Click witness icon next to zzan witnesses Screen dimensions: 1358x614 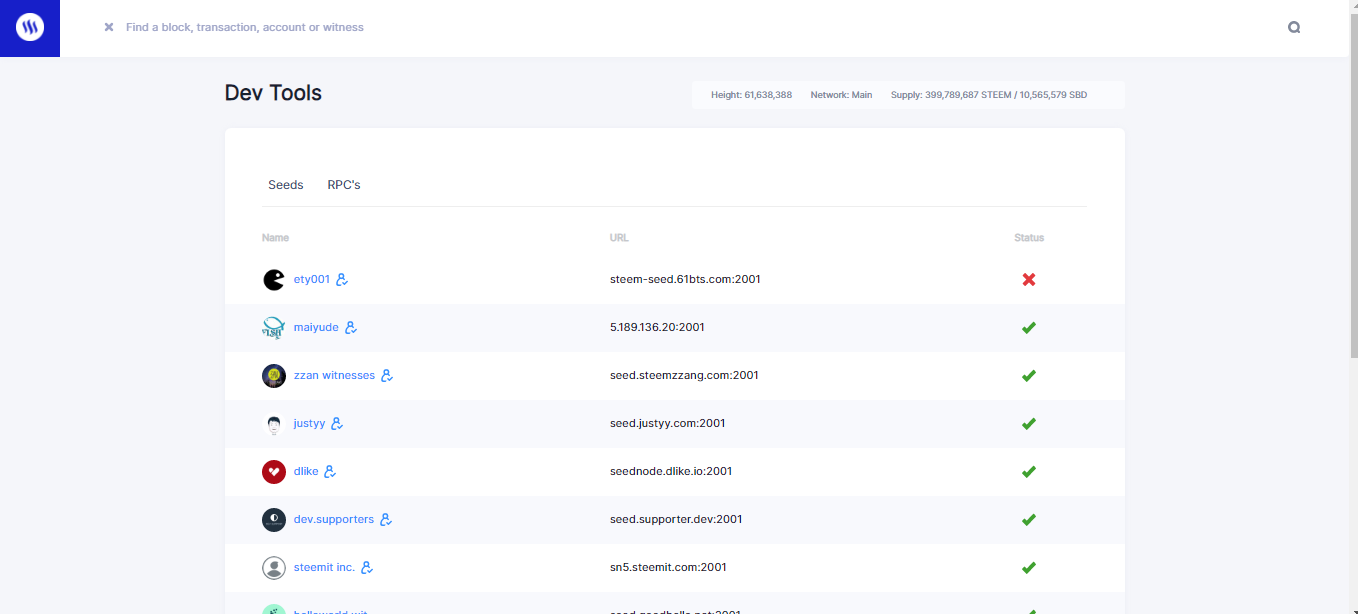(387, 376)
